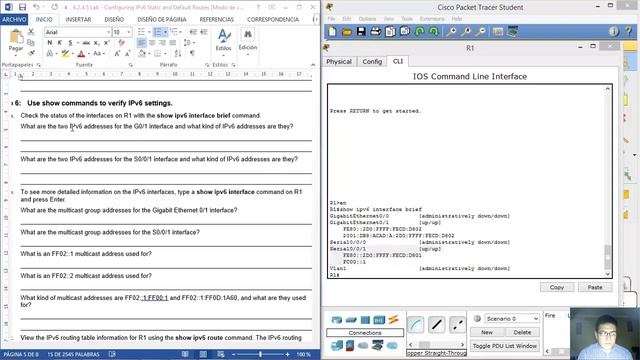Switch to DISEÑO ribbon tab

click(114, 20)
